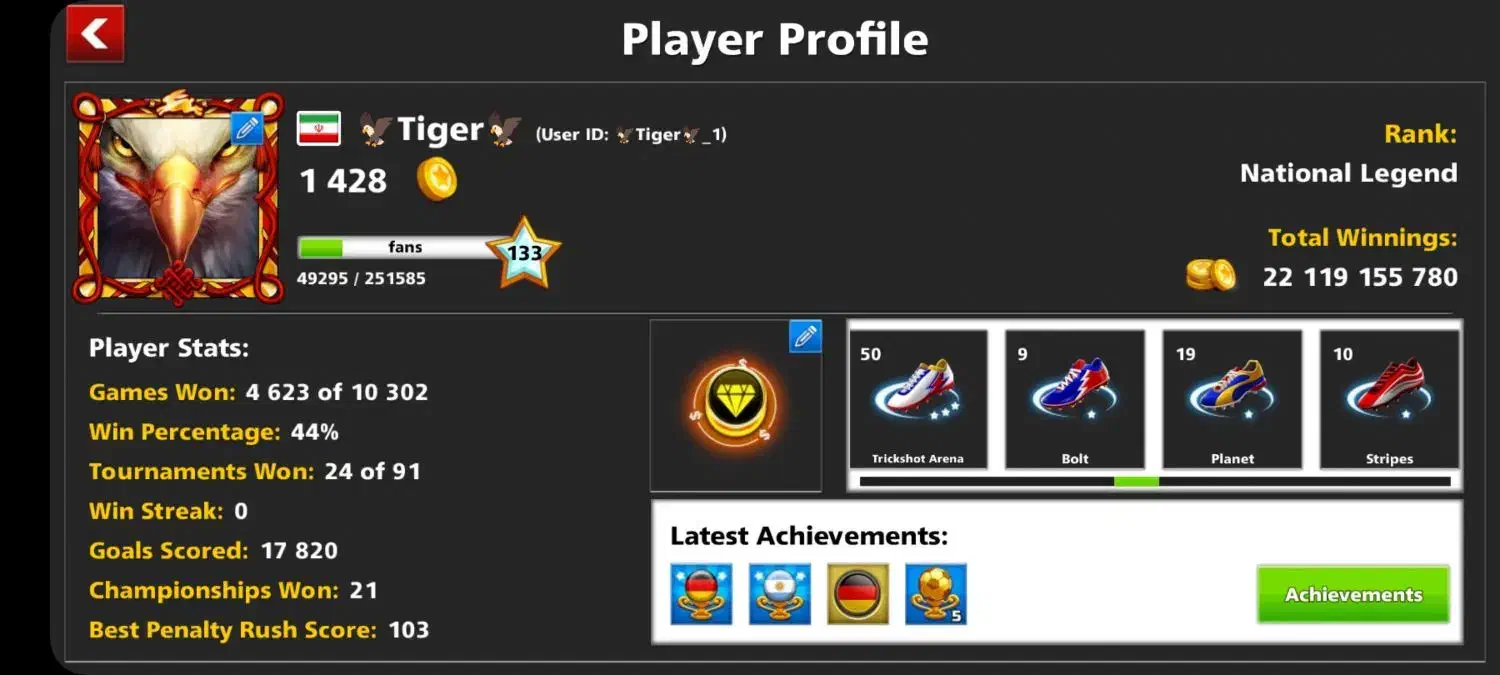
Task: Tap the eagle profile picture
Action: point(178,198)
